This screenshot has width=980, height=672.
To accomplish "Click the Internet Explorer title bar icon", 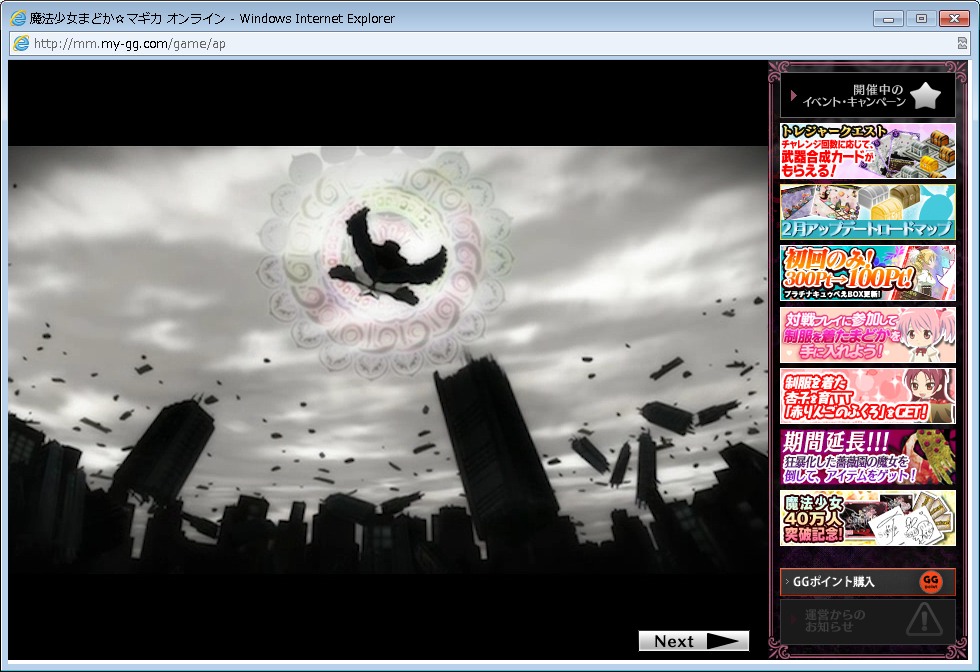I will click(x=18, y=18).
